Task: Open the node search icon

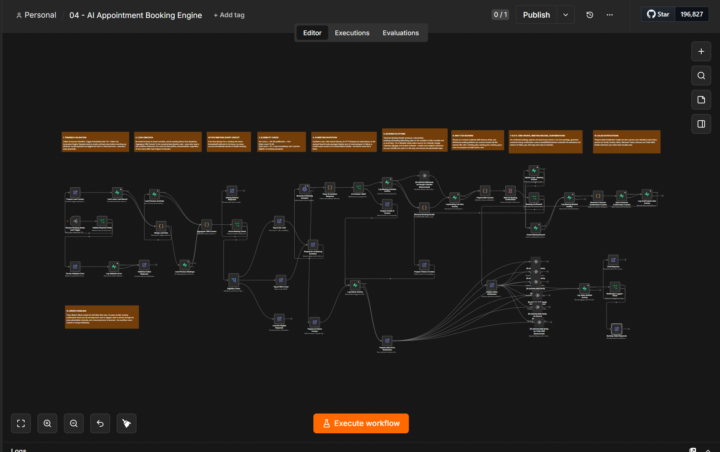Action: pos(701,76)
